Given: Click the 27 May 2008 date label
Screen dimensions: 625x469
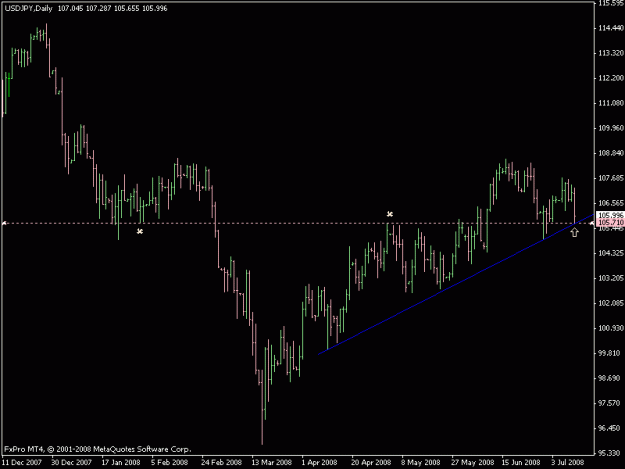Looking at the screenshot, I should tap(472, 463).
